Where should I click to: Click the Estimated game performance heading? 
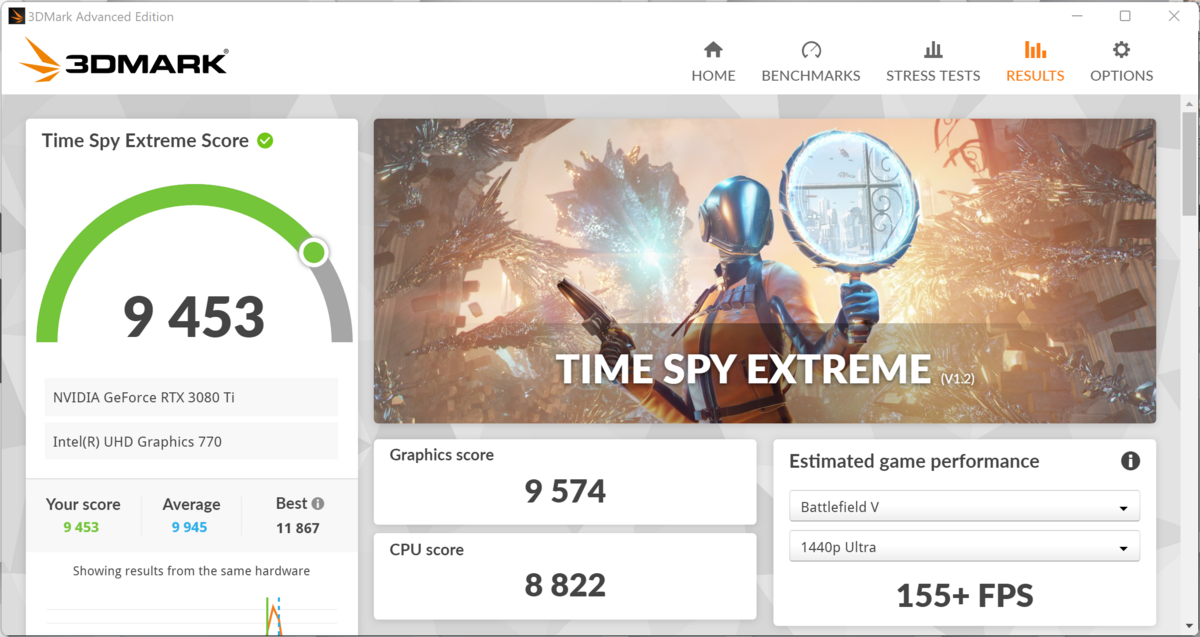coord(914,461)
